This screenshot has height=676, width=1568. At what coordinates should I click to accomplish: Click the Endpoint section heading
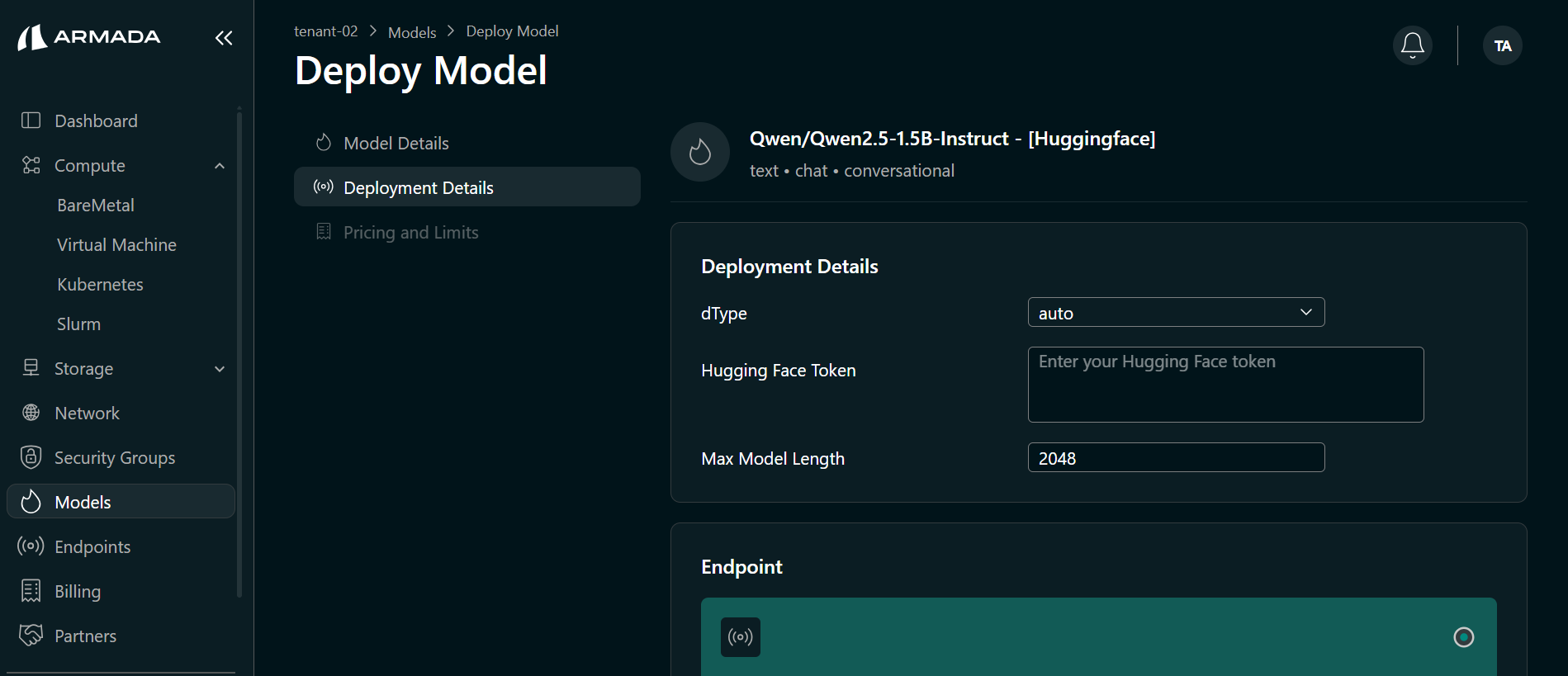click(741, 567)
